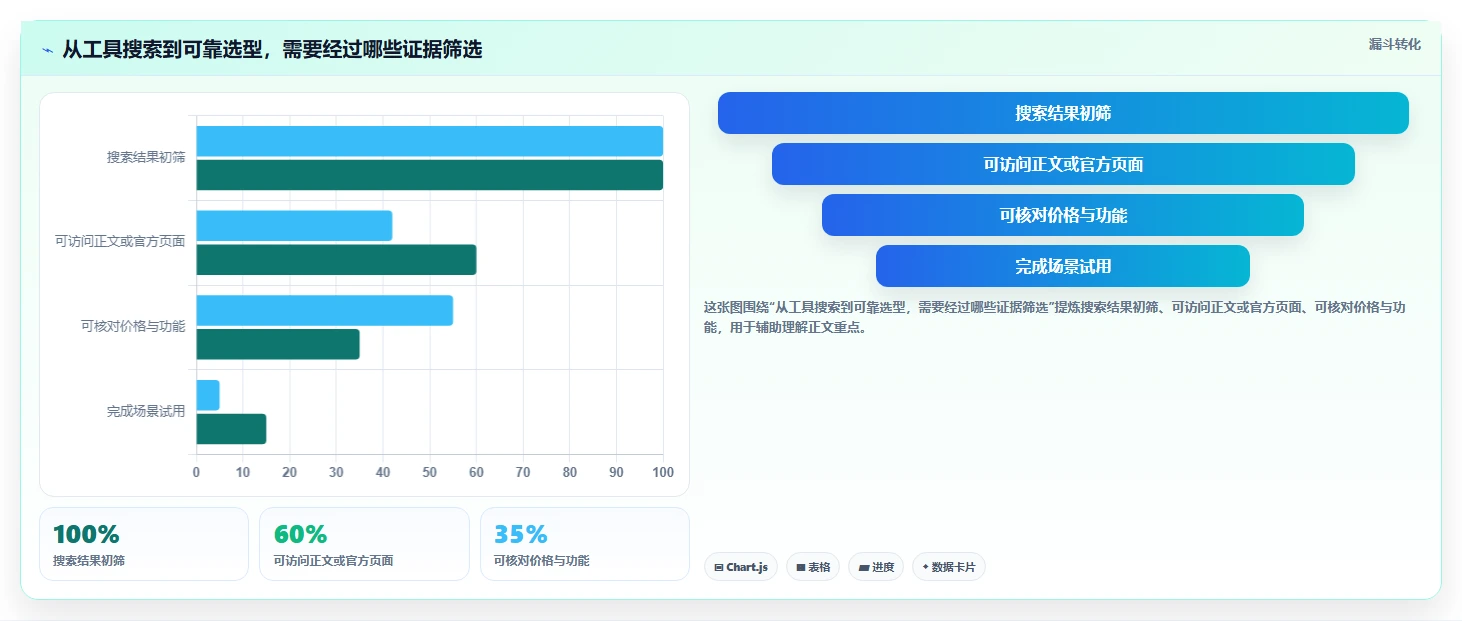The image size is (1462, 621).
Task: Click the 100% stat card value
Action: click(x=86, y=535)
